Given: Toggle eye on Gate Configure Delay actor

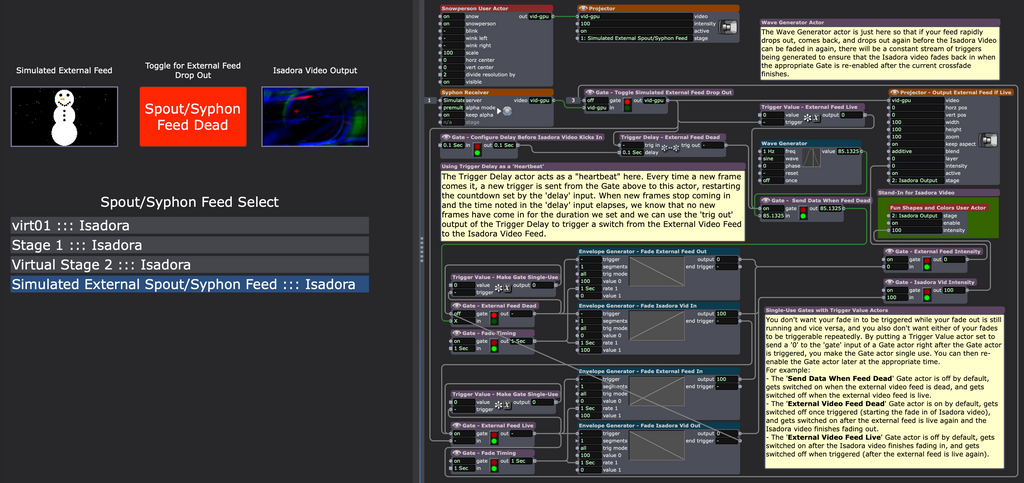Looking at the screenshot, I should coord(446,137).
